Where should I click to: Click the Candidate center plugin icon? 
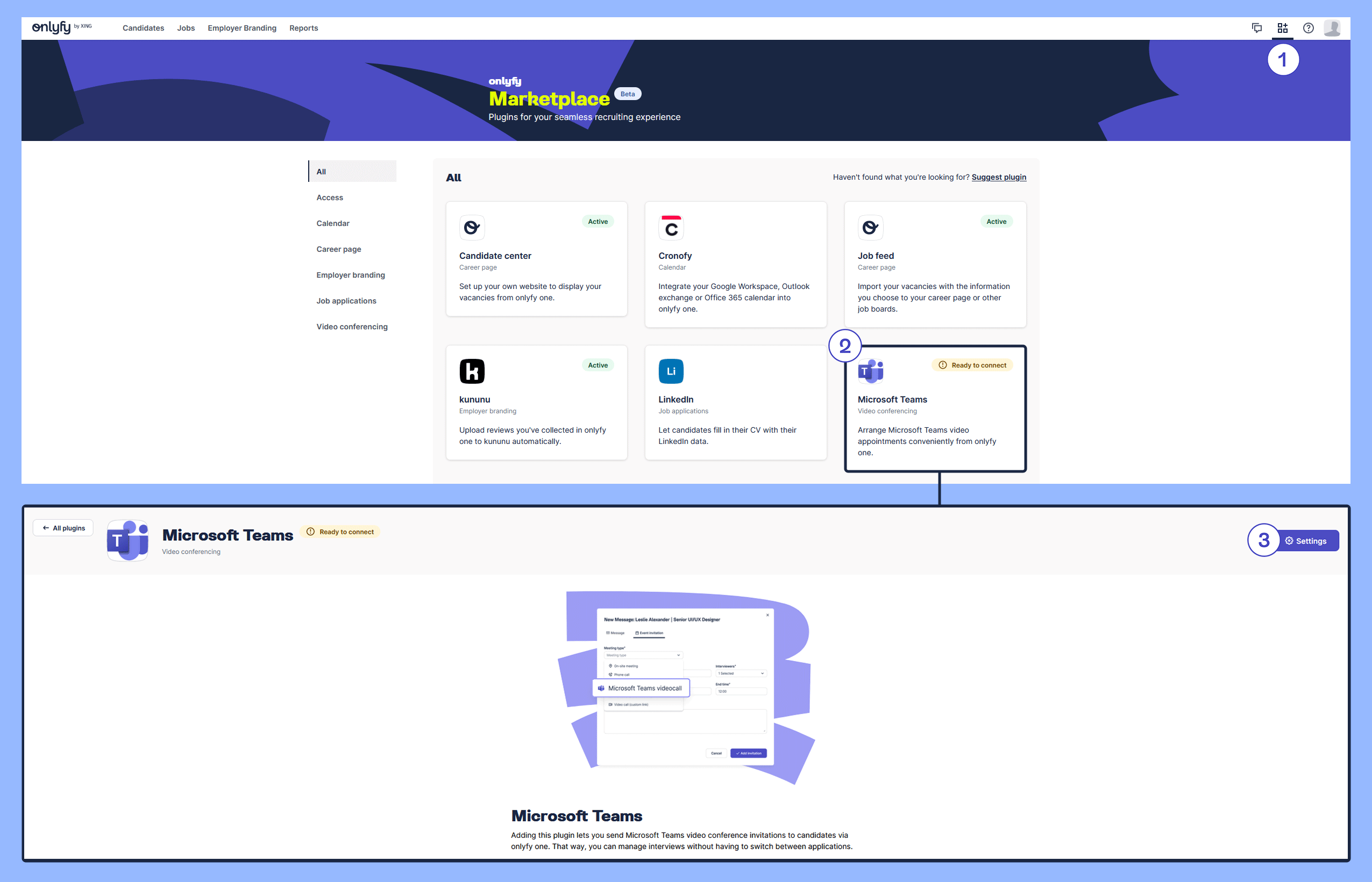pos(472,228)
